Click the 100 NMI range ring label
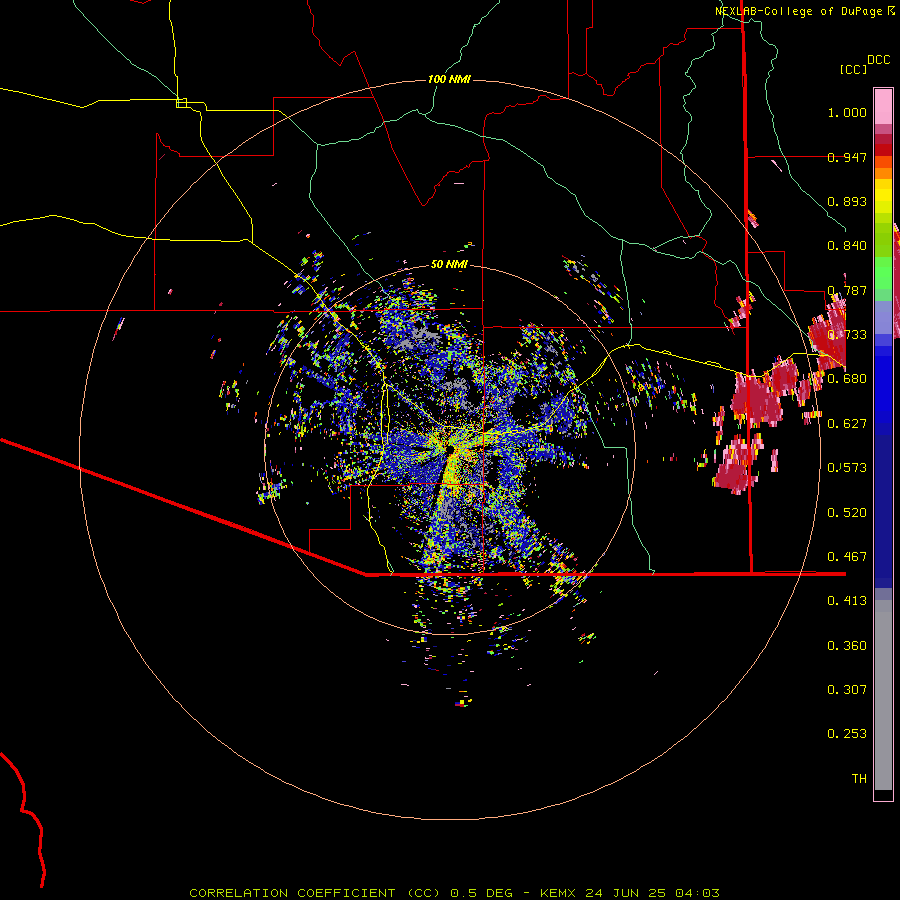Viewport: 900px width, 900px height. pyautogui.click(x=449, y=79)
